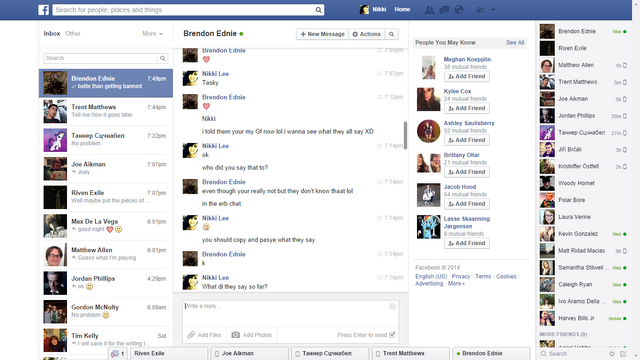Open the Actions gear dropdown
This screenshot has height=360, width=640.
[x=366, y=34]
